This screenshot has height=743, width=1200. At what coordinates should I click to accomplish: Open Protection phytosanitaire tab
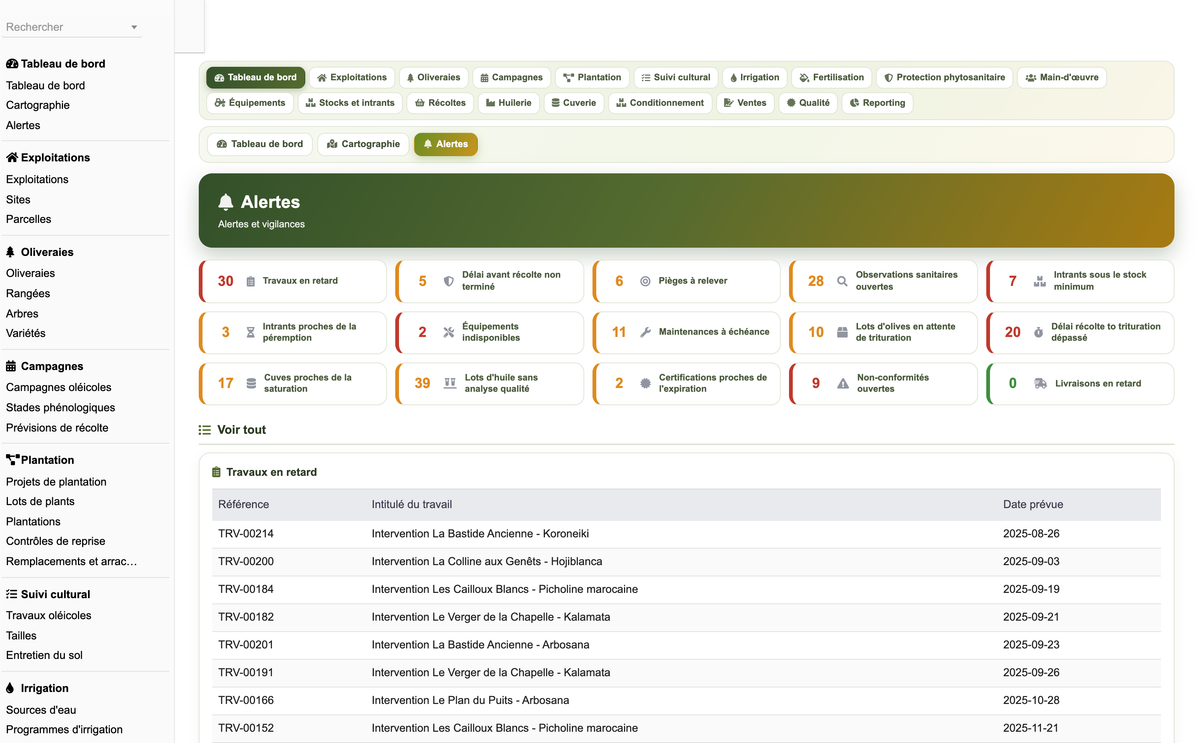(x=945, y=77)
